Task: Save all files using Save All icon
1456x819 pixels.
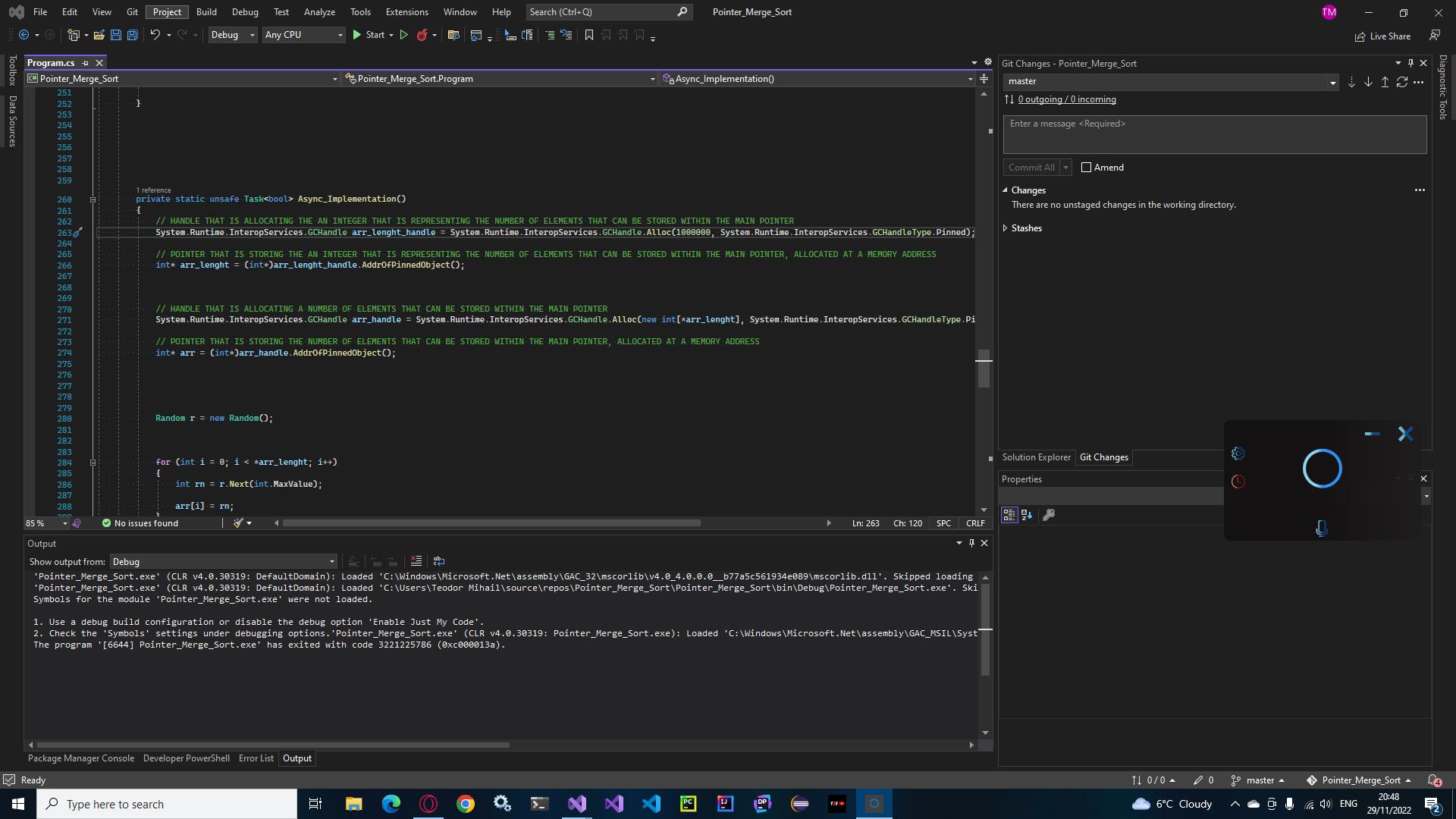Action: [x=132, y=35]
